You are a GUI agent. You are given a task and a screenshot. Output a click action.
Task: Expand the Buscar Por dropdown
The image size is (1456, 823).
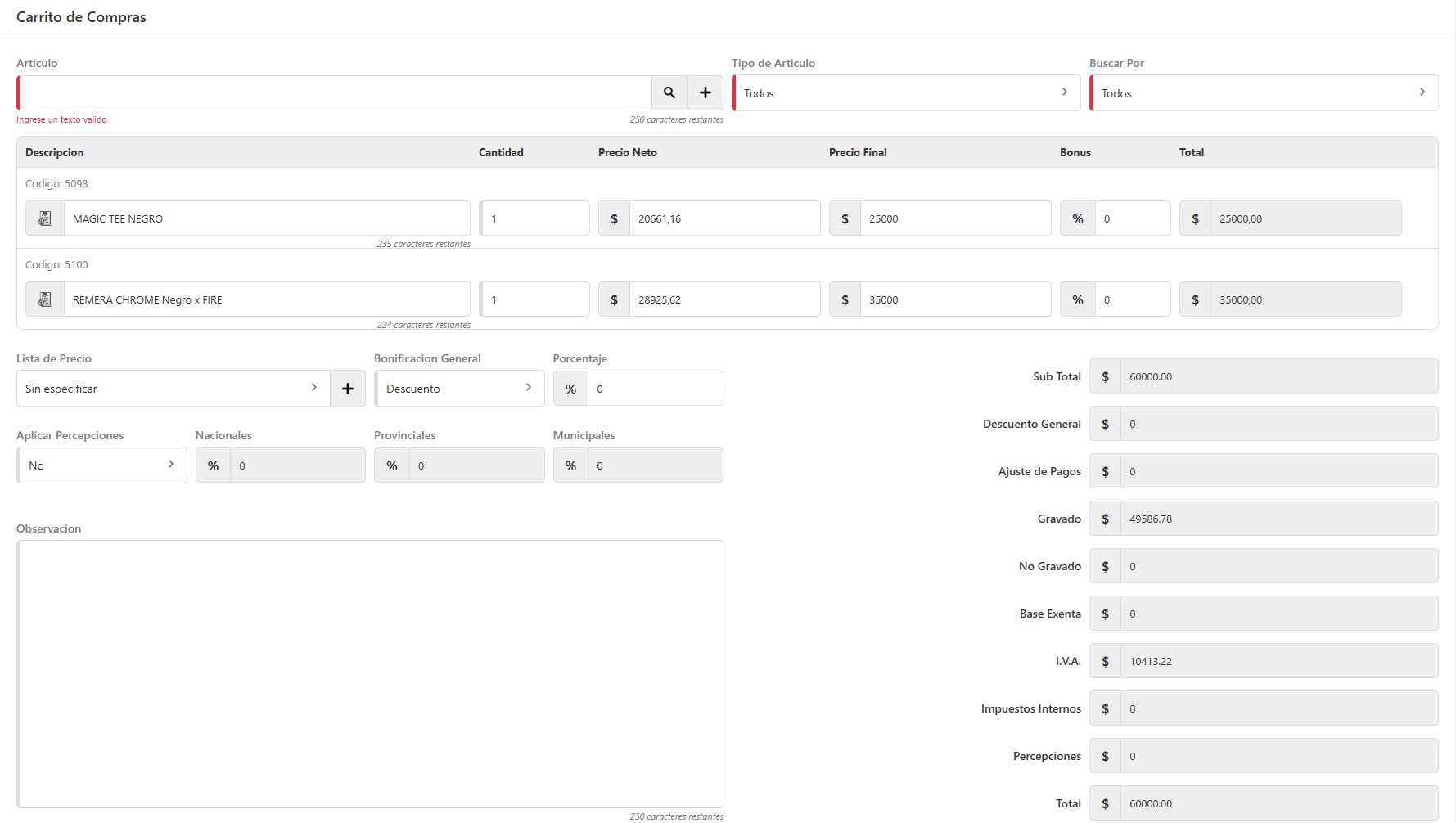[x=1263, y=93]
